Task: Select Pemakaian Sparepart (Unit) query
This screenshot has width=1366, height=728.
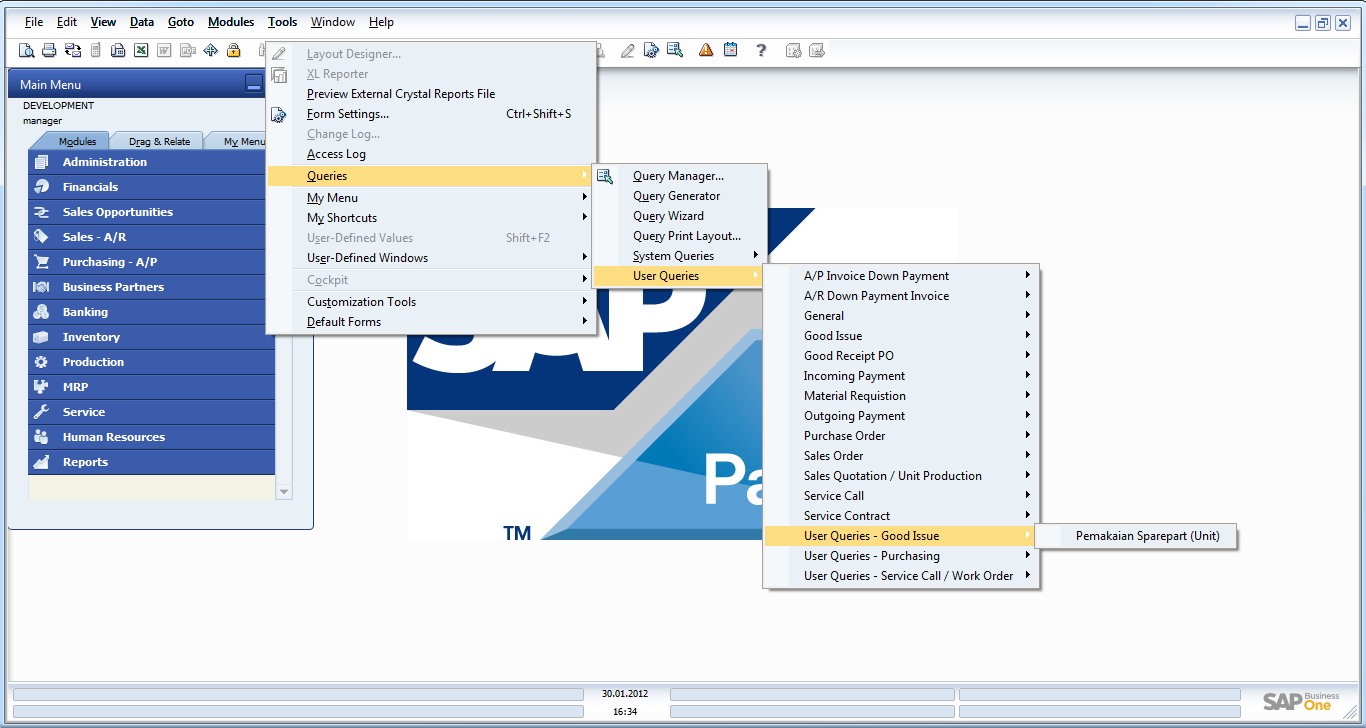Action: coord(1146,536)
